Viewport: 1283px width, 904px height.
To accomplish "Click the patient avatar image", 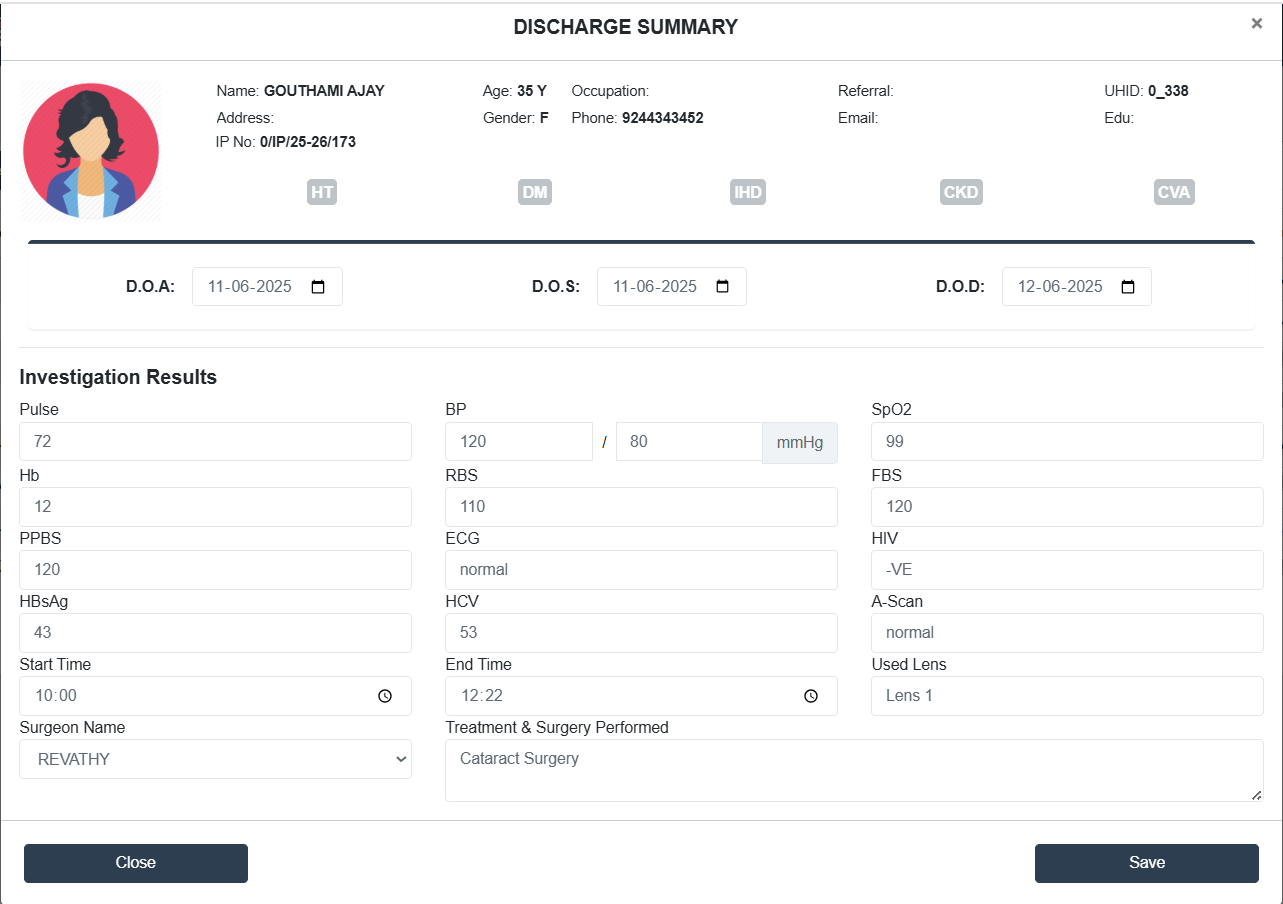I will point(91,151).
